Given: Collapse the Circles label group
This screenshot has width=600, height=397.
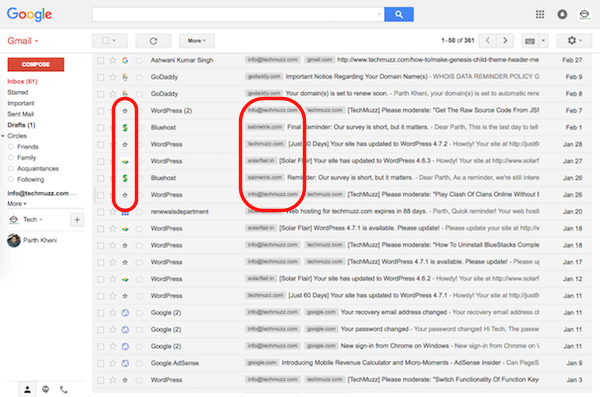Looking at the screenshot, I should pos(3,136).
